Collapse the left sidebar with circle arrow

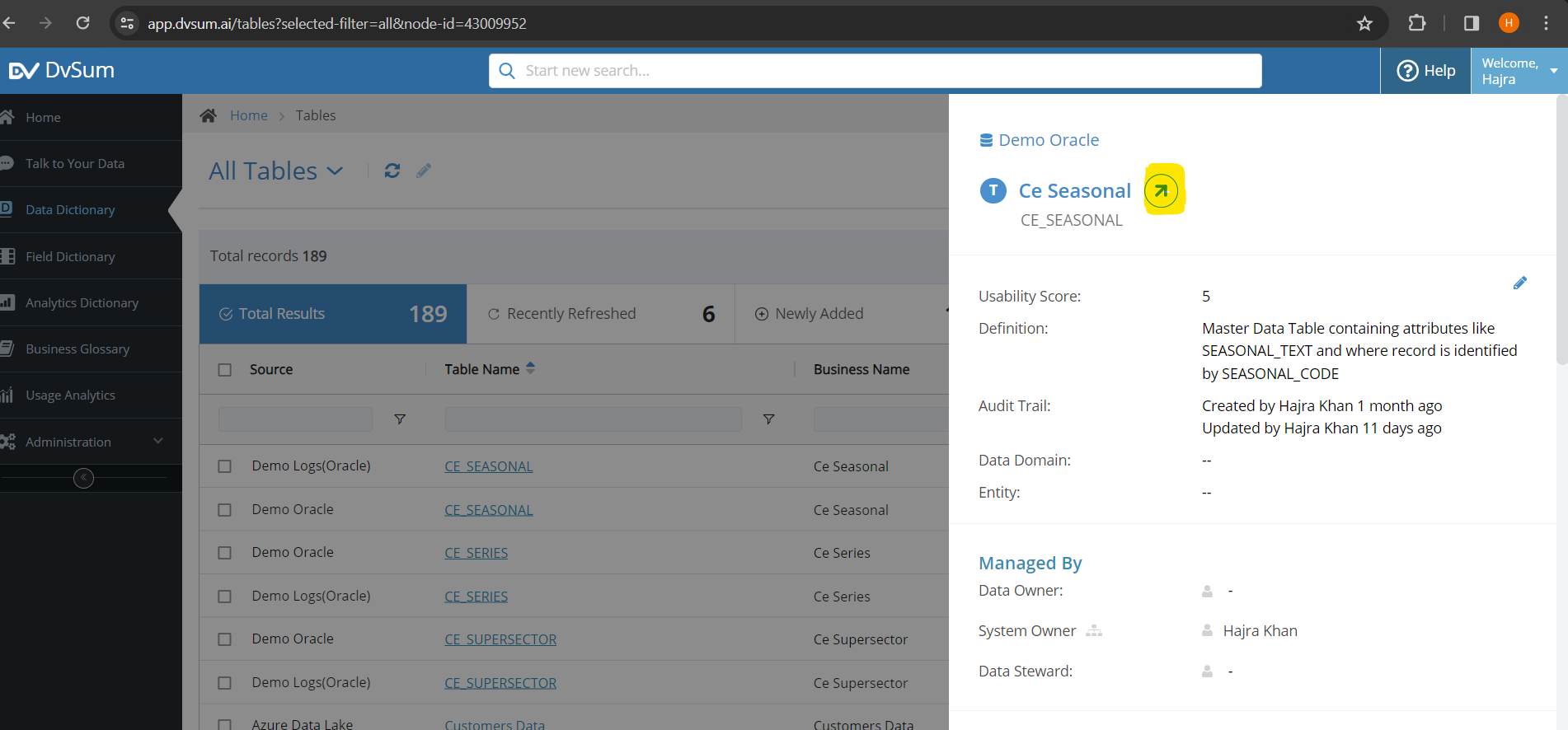click(83, 478)
